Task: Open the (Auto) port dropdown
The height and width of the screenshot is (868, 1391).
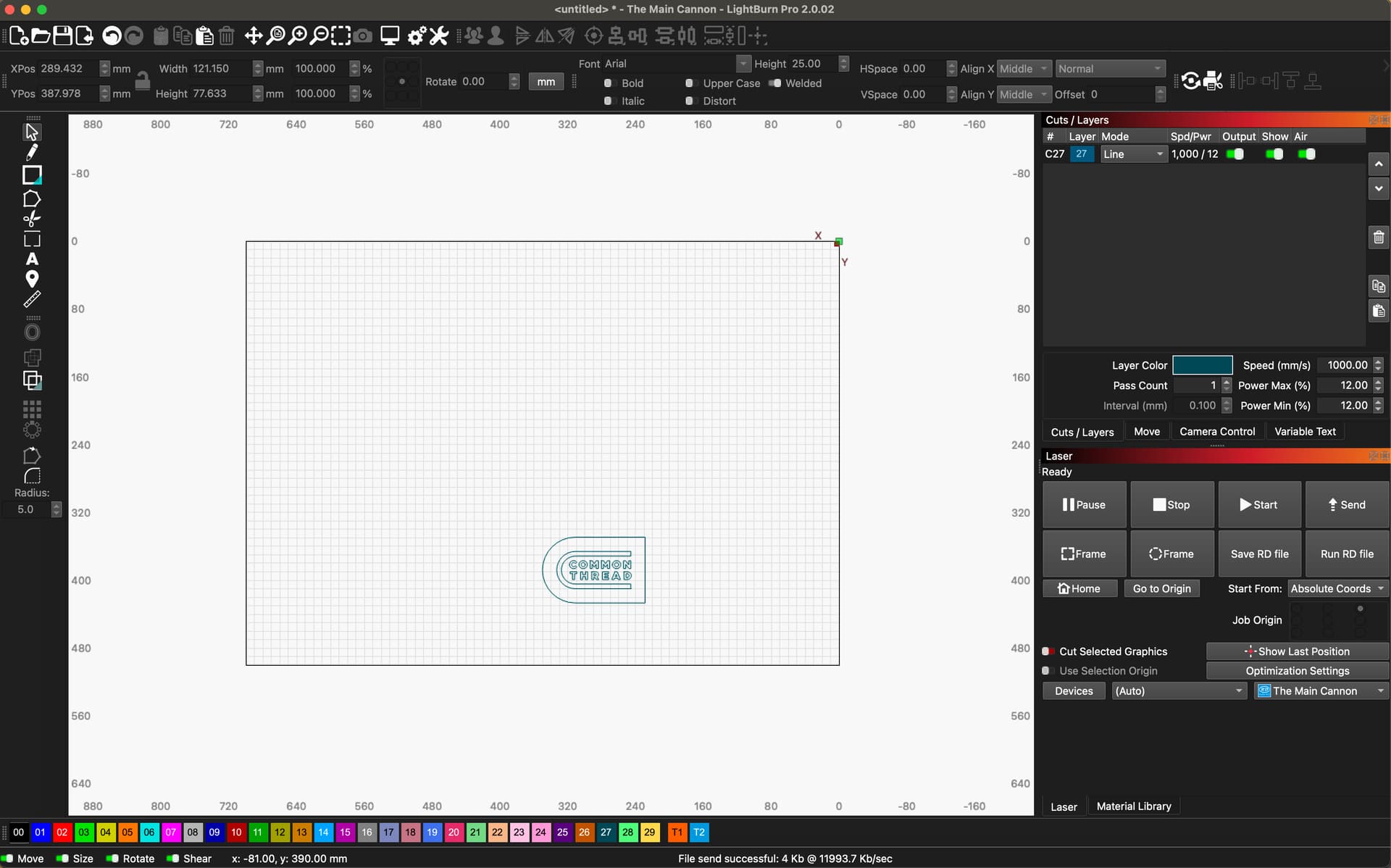Action: click(1179, 691)
